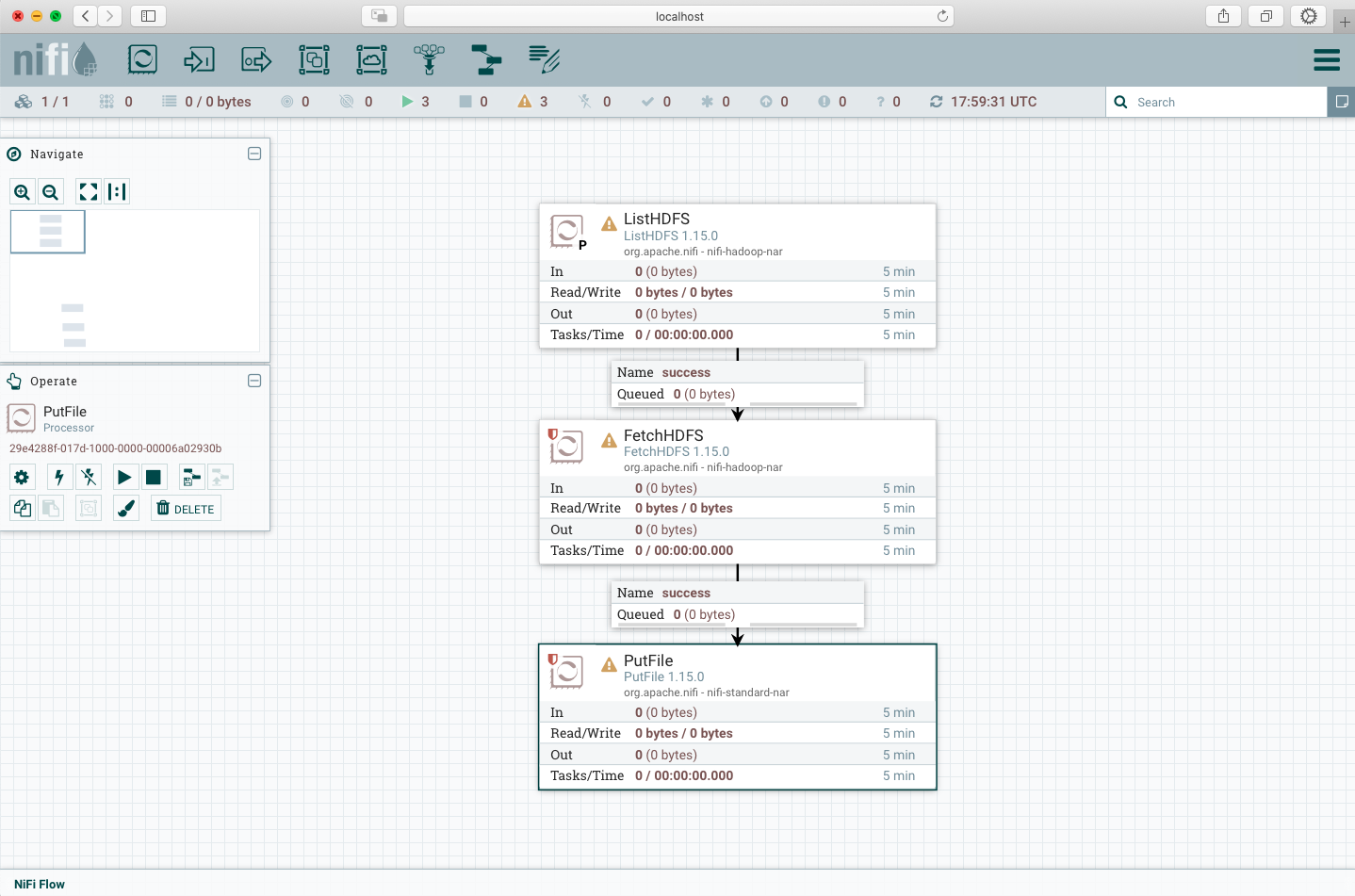Click the last refreshed 17:59:31 UTC indicator
This screenshot has width=1355, height=896.
point(983,102)
